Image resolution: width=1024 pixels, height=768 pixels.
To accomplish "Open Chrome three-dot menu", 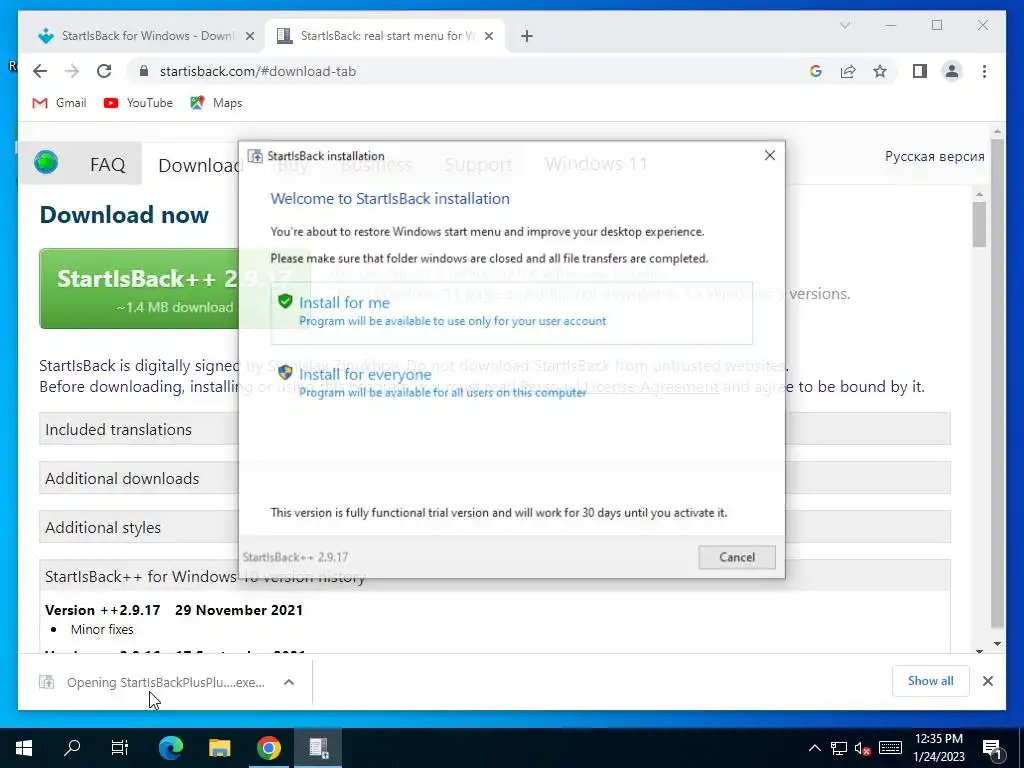I will click(x=984, y=71).
